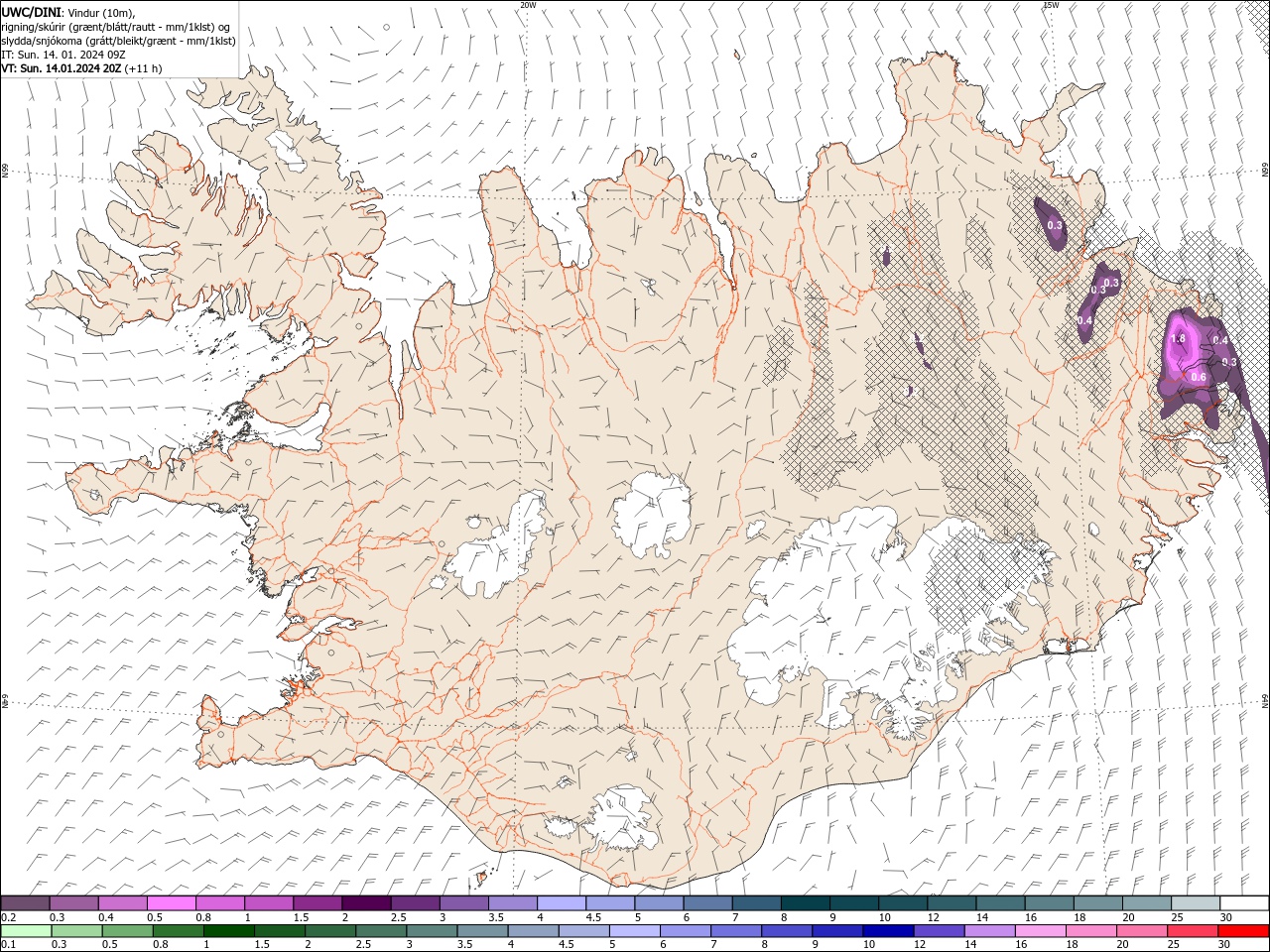The width and height of the screenshot is (1270, 952).
Task: Click the '0.4' label under upper legend row
Action: (106, 917)
